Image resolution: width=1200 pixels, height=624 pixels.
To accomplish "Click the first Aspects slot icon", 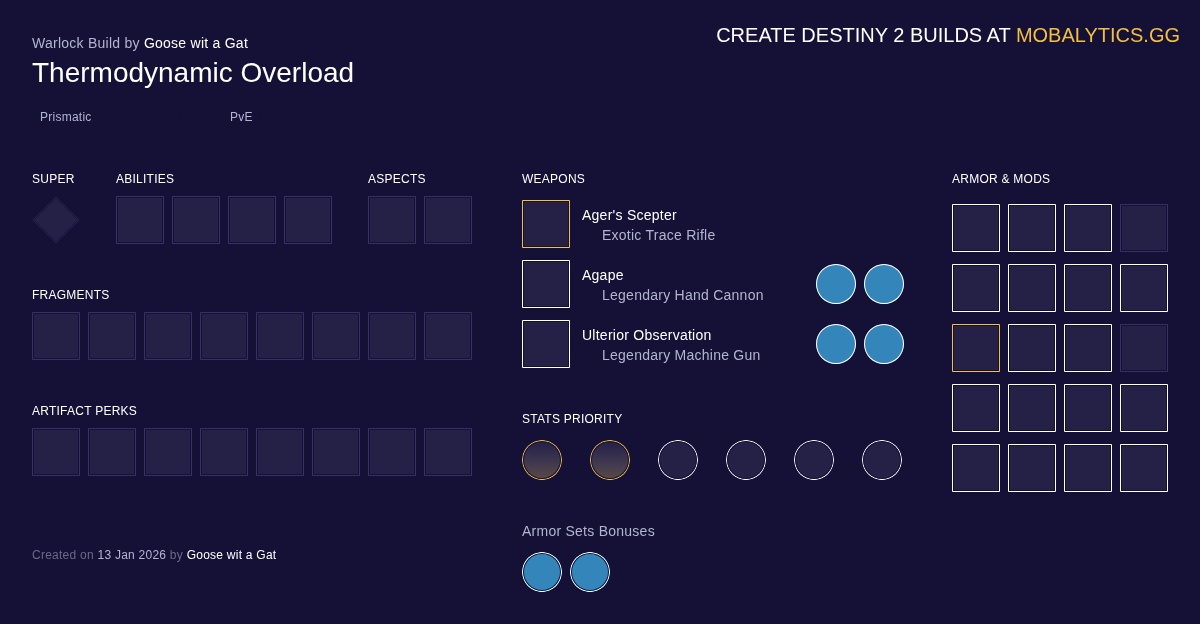I will (x=392, y=220).
